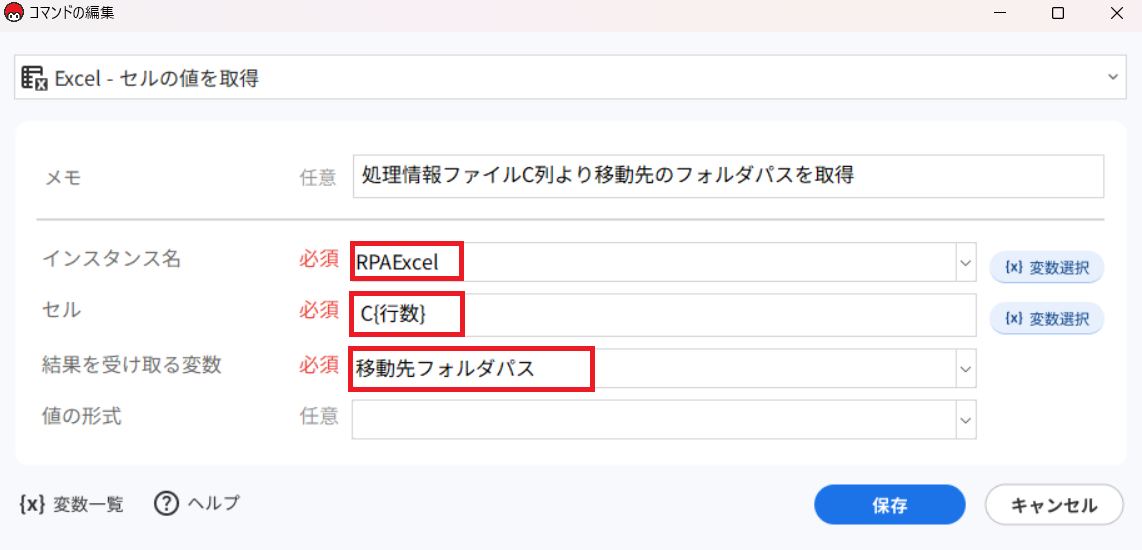Save the command with 保存 button

pyautogui.click(x=889, y=505)
